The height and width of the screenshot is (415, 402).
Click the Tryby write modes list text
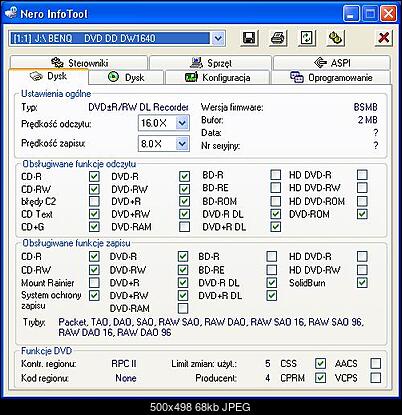pyautogui.click(x=211, y=327)
